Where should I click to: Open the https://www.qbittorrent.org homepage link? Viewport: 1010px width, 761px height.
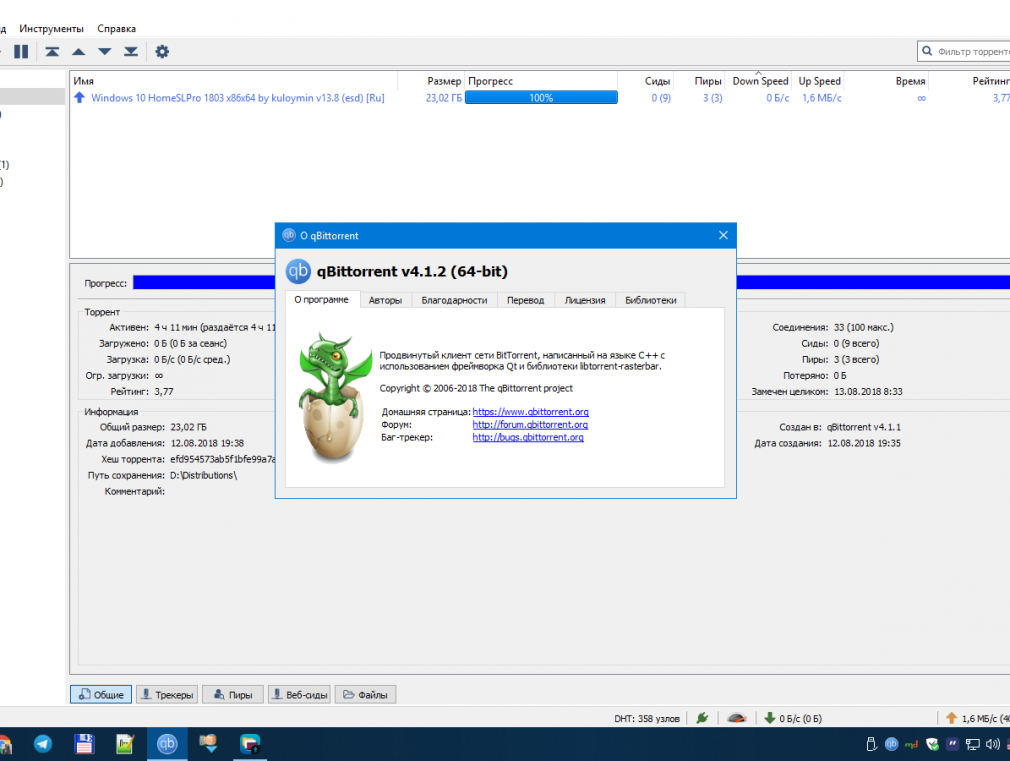coord(530,412)
